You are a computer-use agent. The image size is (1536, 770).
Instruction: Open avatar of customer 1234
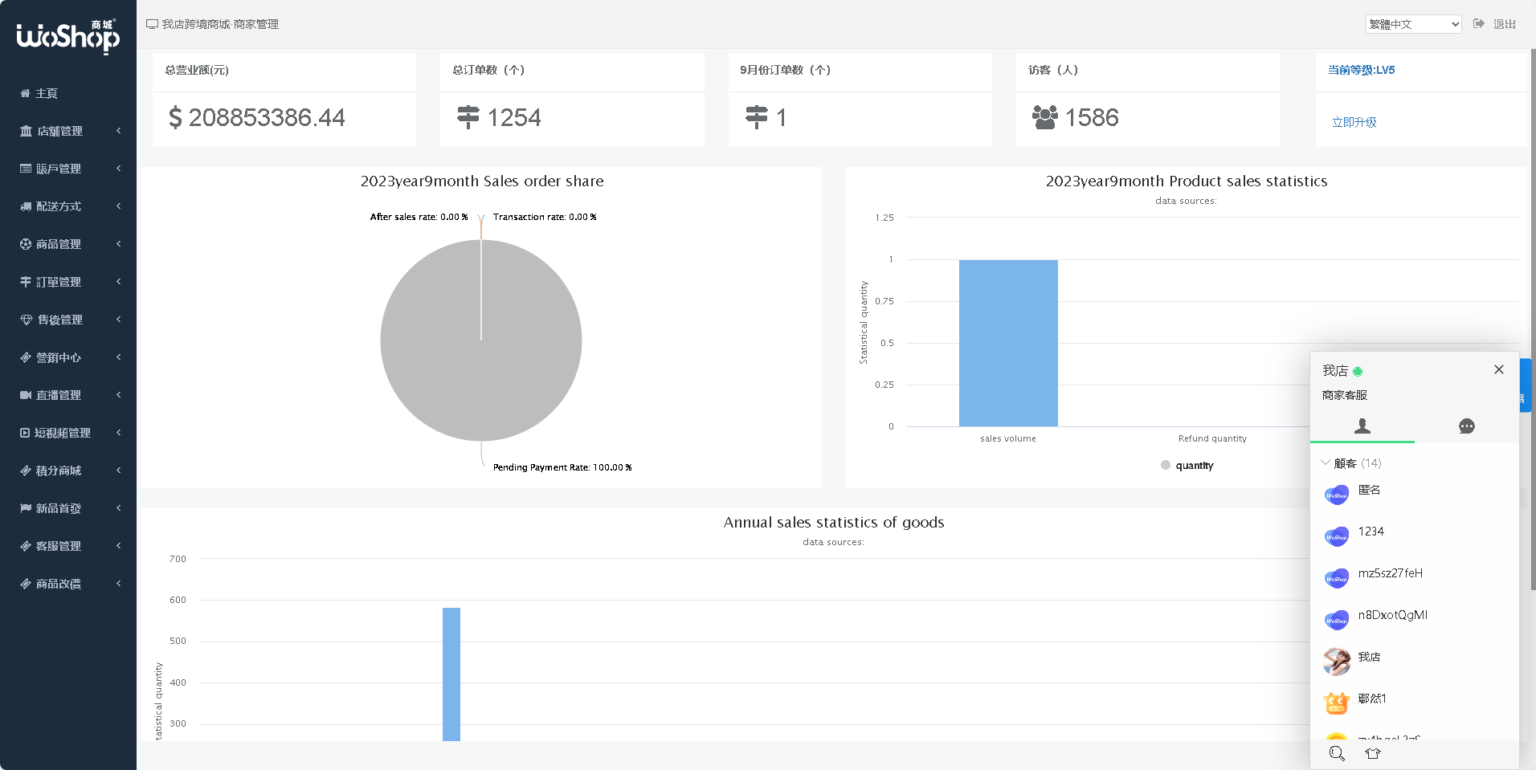pos(1337,536)
